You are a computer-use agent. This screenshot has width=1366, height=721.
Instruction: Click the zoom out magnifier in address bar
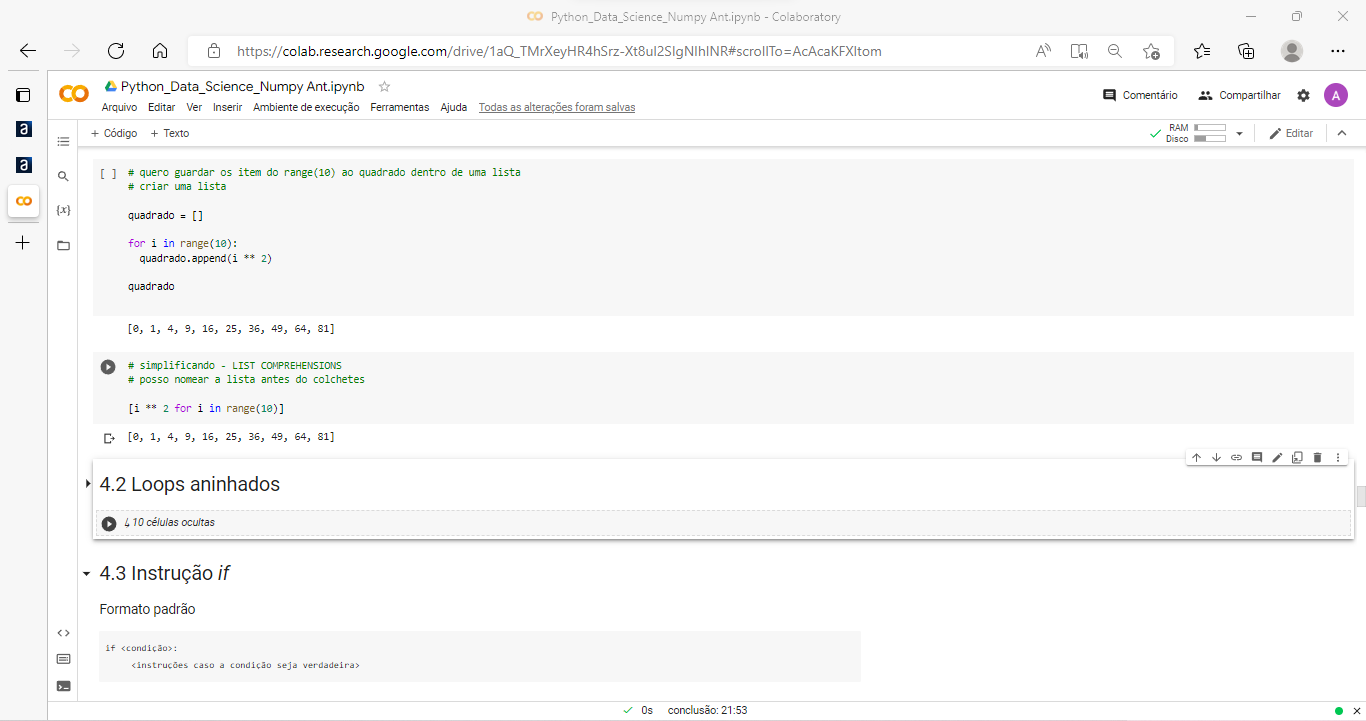click(x=1115, y=51)
